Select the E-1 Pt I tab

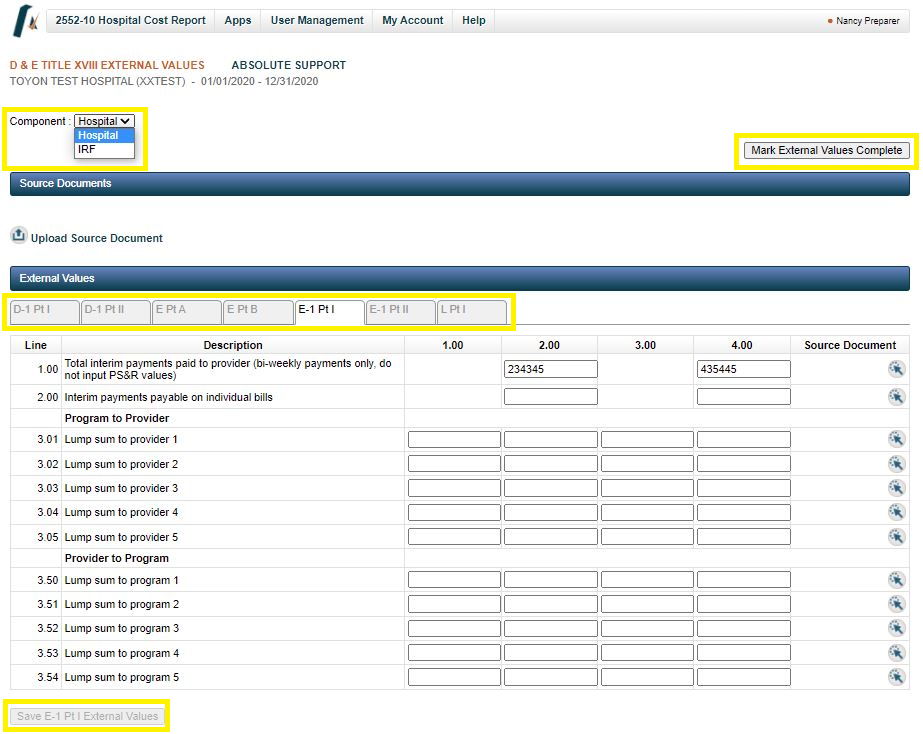[x=330, y=312]
